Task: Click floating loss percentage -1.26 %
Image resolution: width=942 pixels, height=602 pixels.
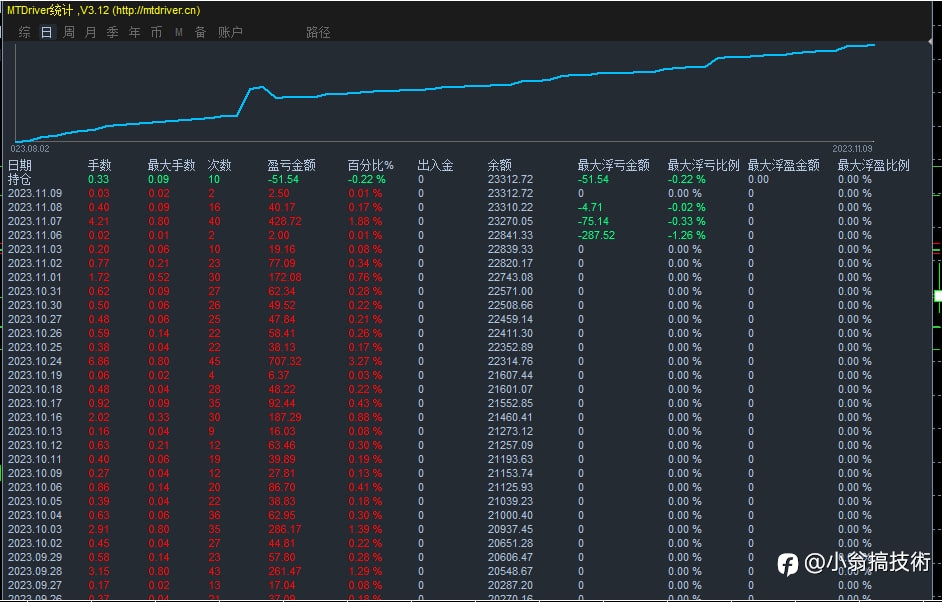Action: click(687, 235)
